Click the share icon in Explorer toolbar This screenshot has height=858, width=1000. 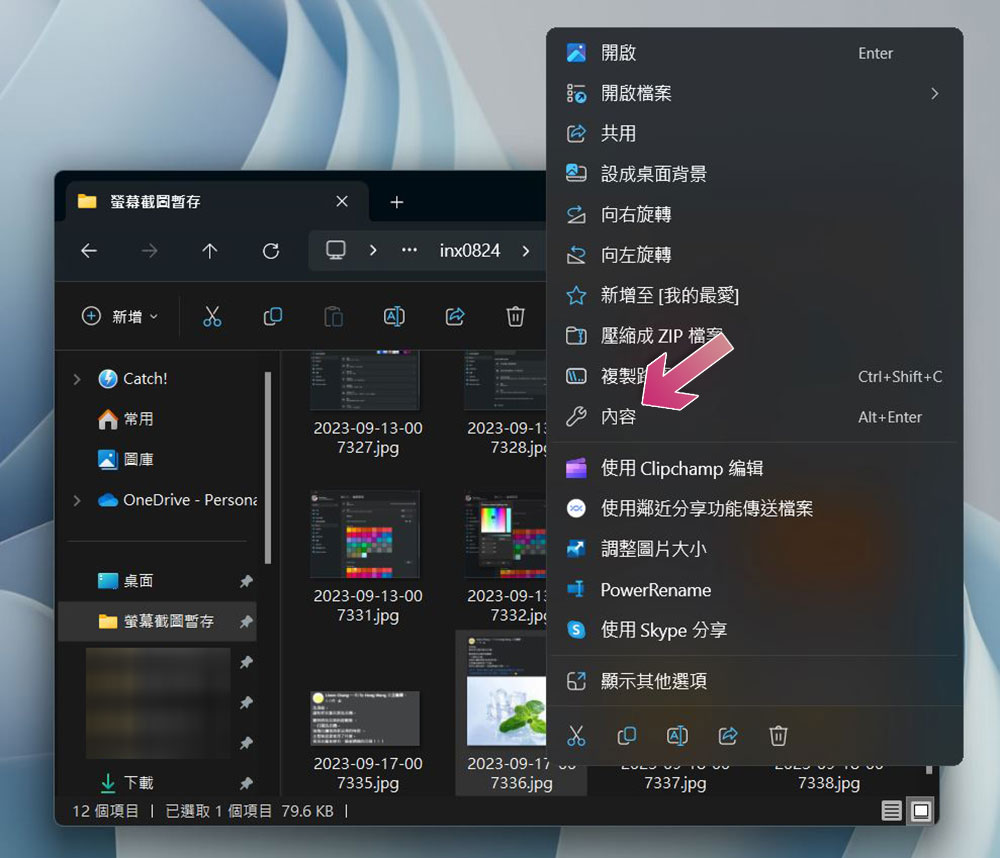(x=455, y=316)
